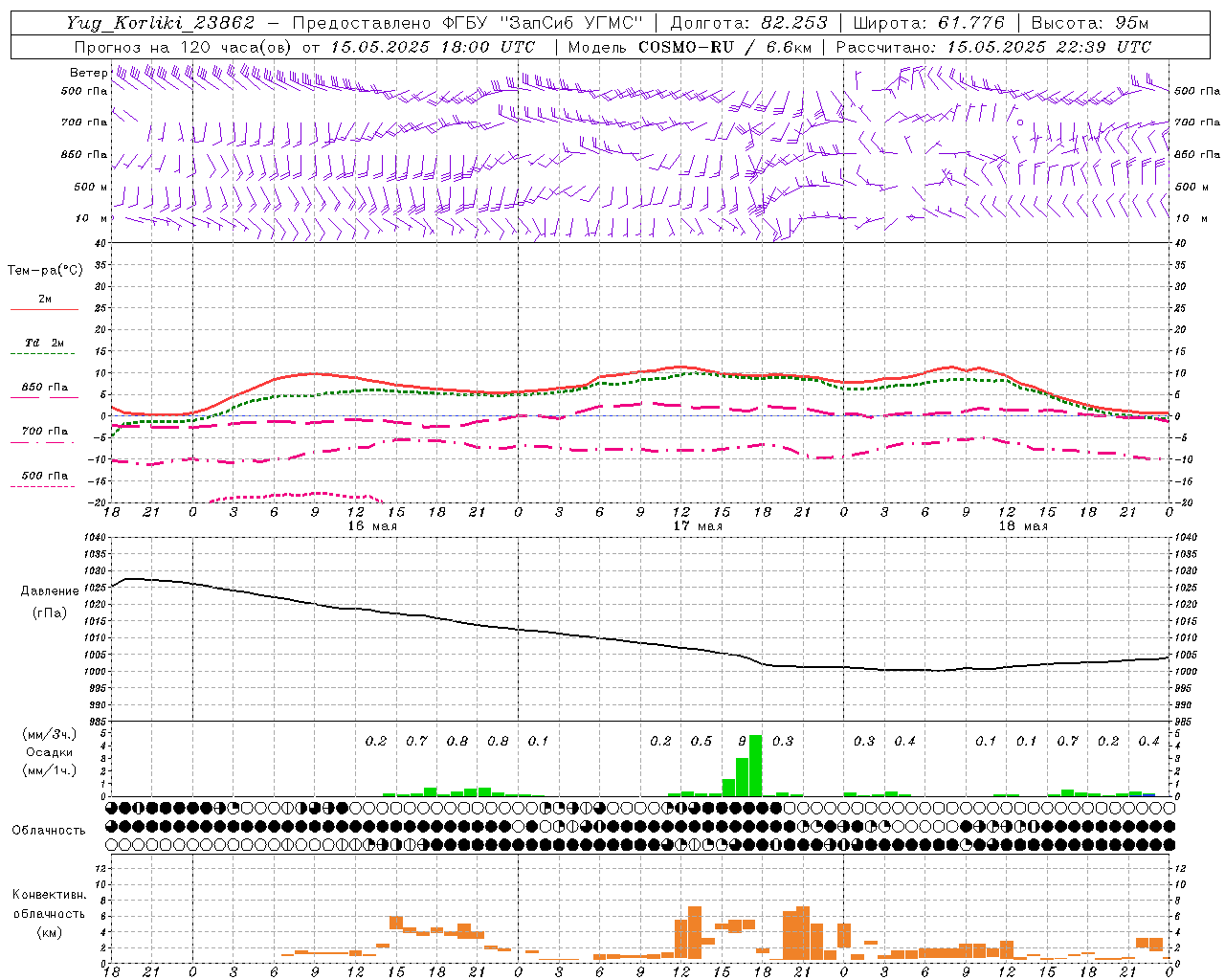Click the Тем-ра(°C) panel label

pyautogui.click(x=45, y=271)
